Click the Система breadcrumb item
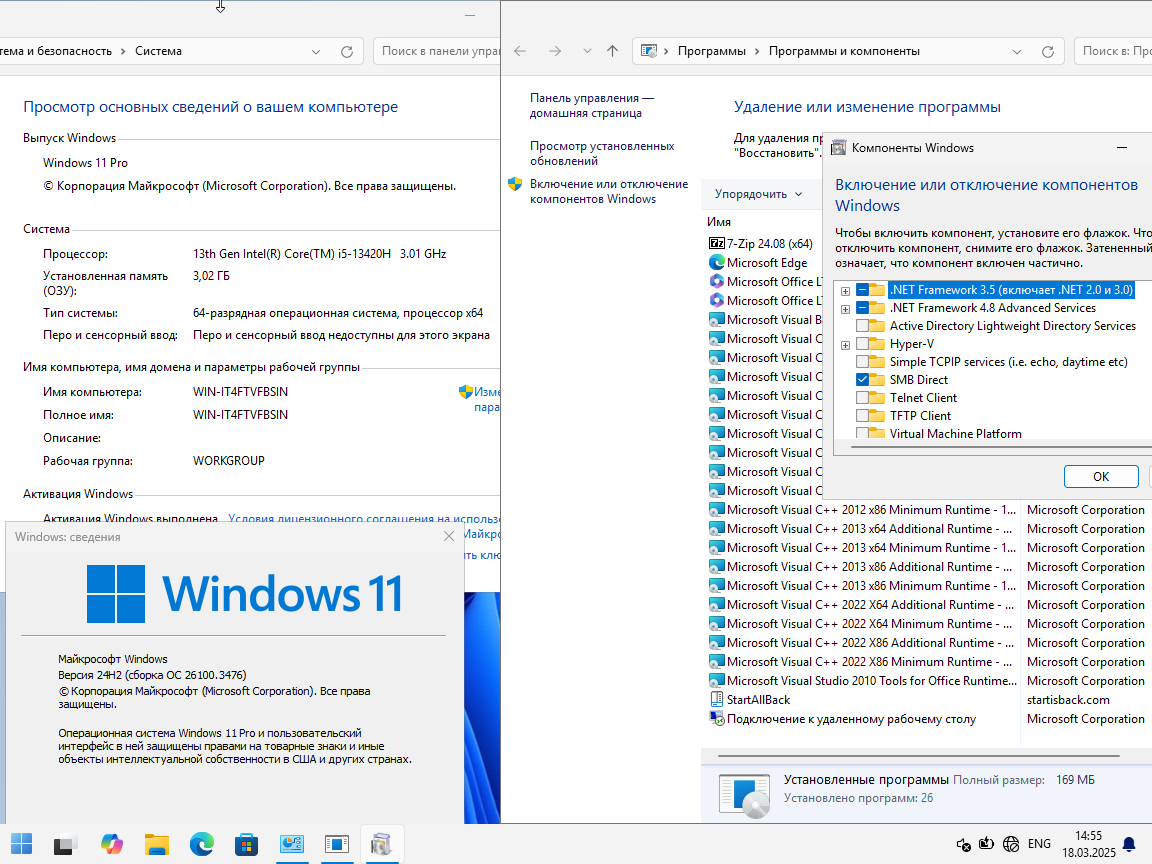This screenshot has height=864, width=1152. pyautogui.click(x=158, y=51)
